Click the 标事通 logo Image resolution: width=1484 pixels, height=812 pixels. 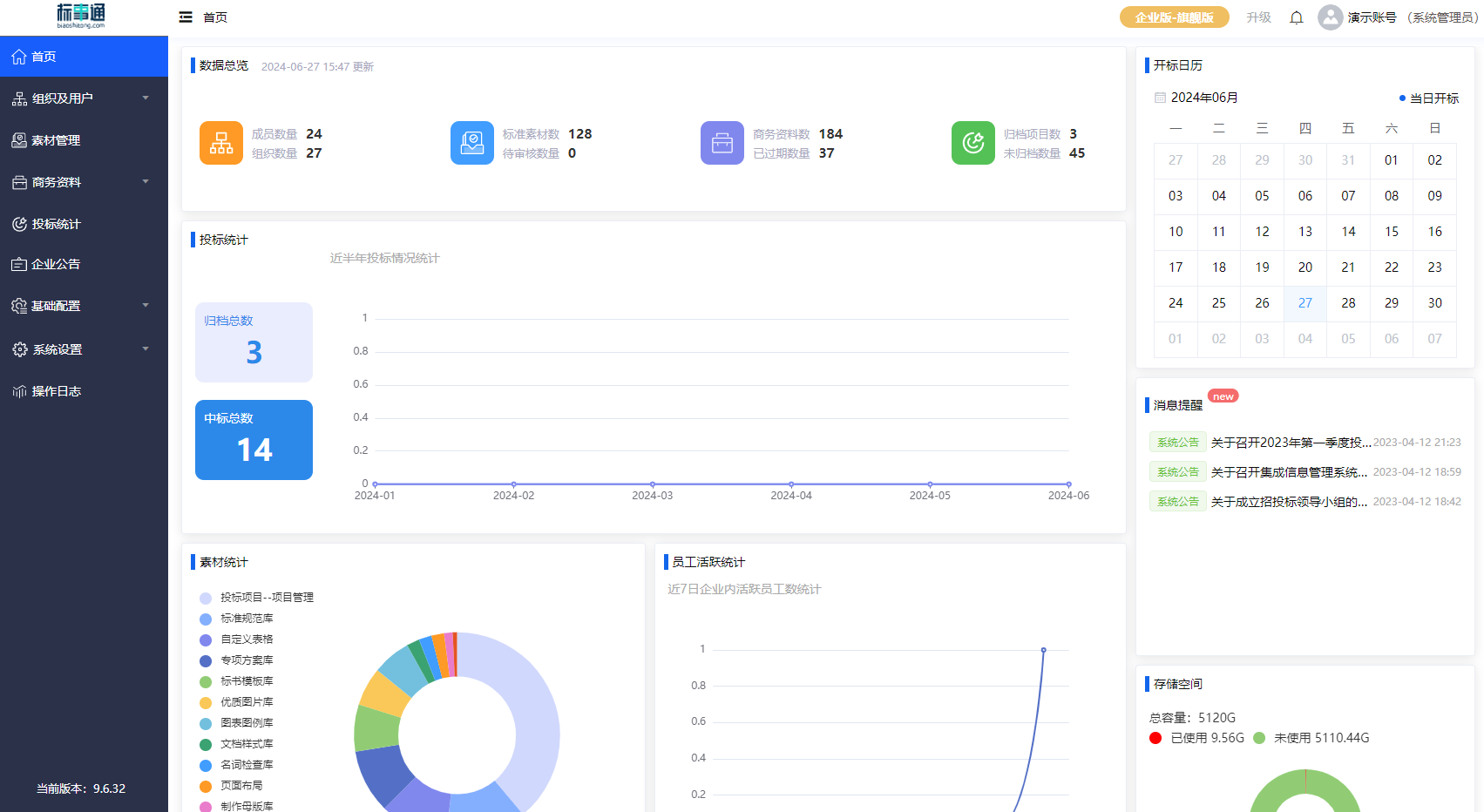81,16
